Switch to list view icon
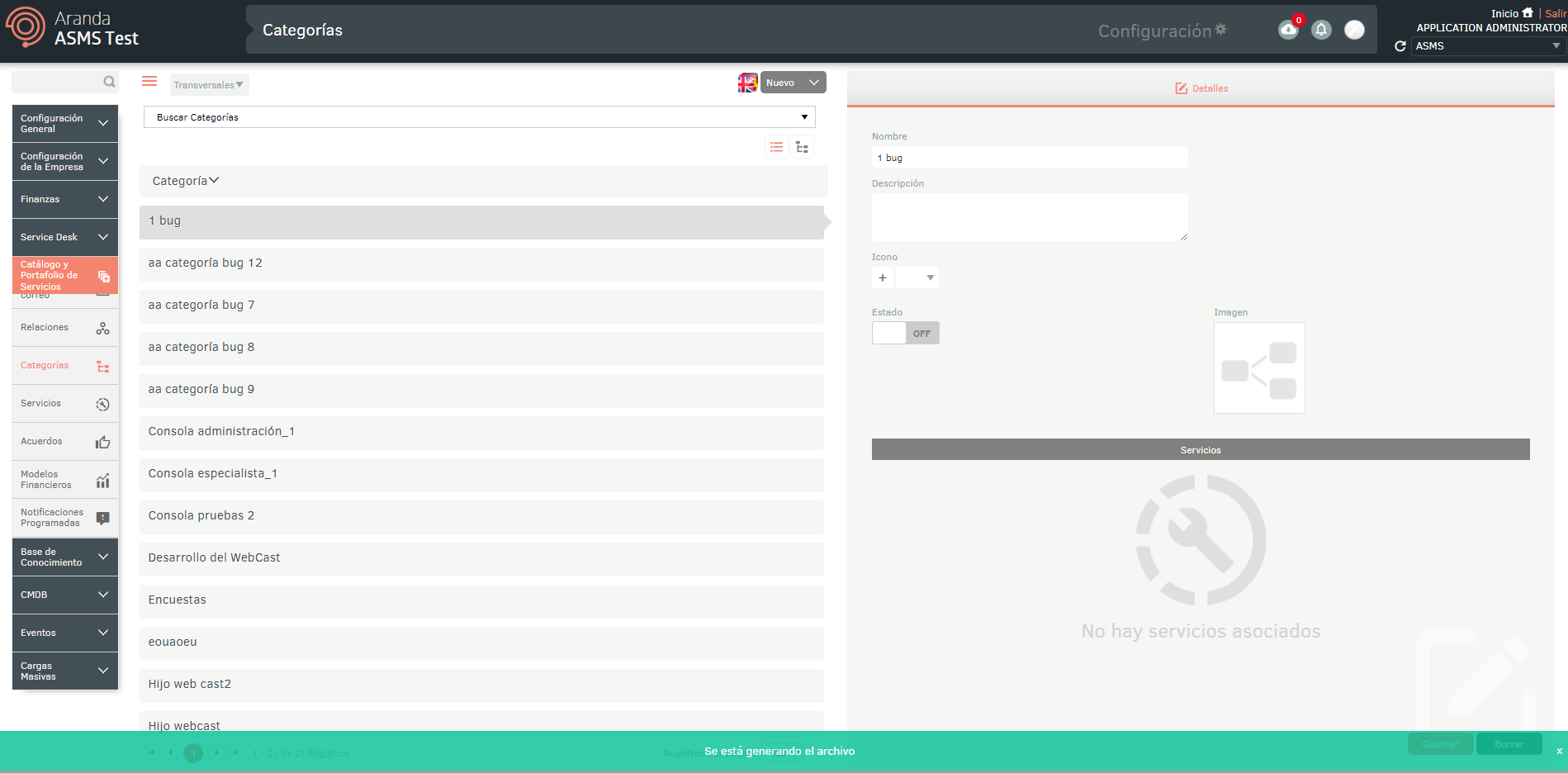 pos(776,147)
